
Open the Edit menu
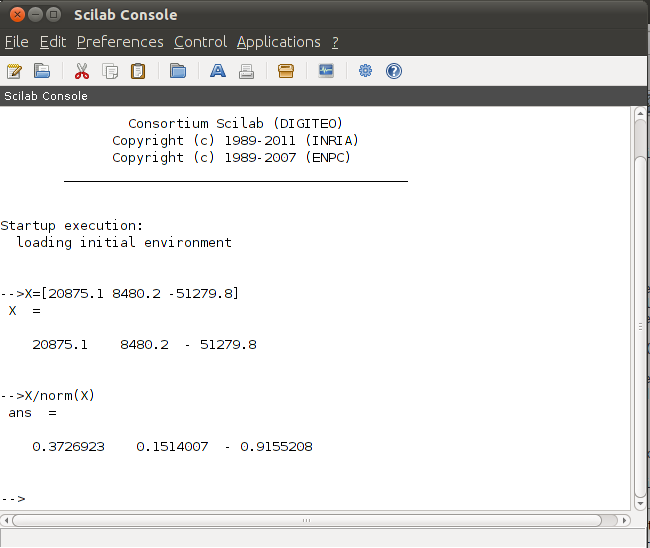53,42
